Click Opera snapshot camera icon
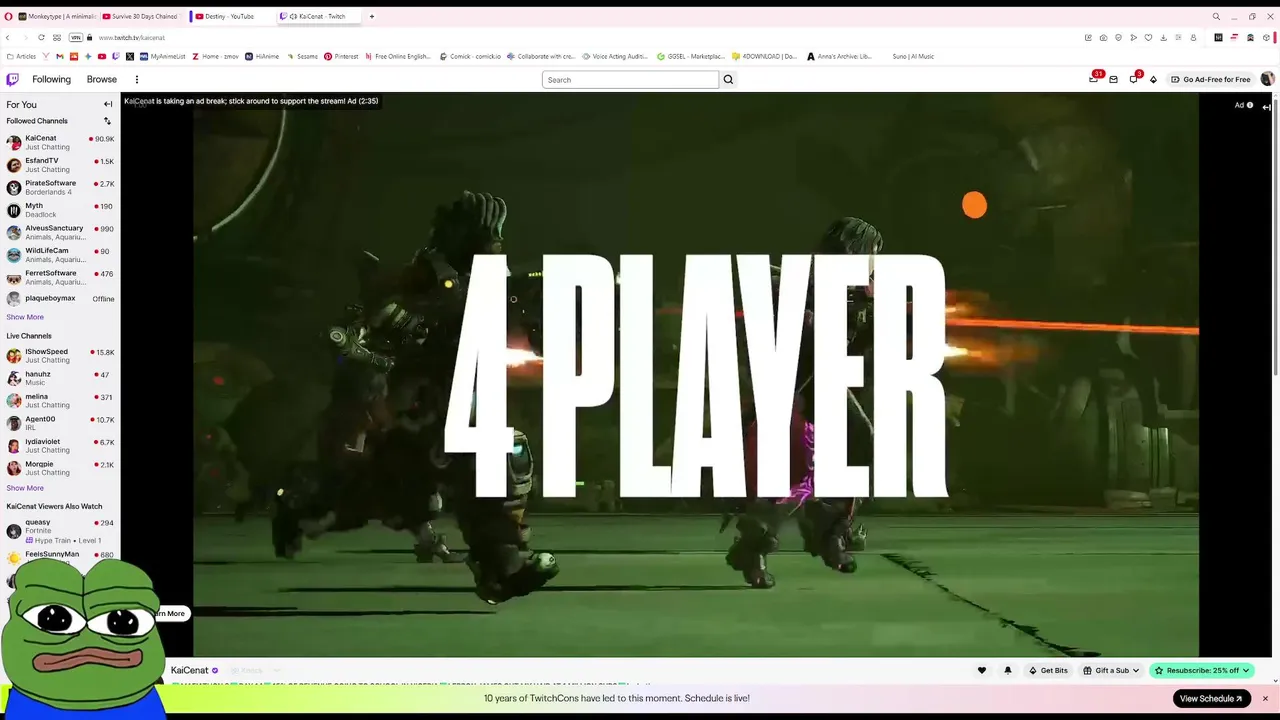Screen dimensions: 1280x720 pos(1103,38)
